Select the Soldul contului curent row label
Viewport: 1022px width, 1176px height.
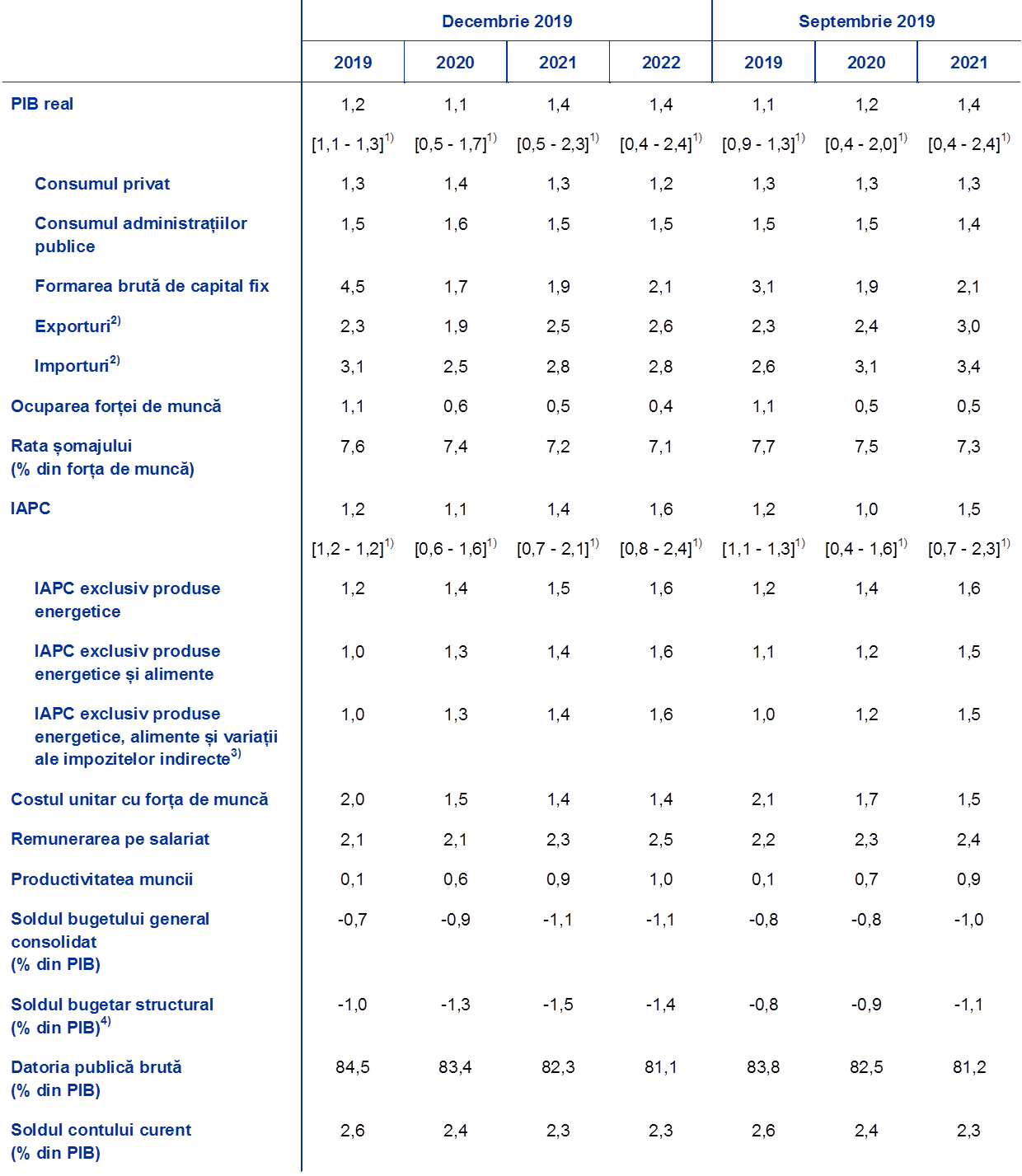coord(101,1130)
